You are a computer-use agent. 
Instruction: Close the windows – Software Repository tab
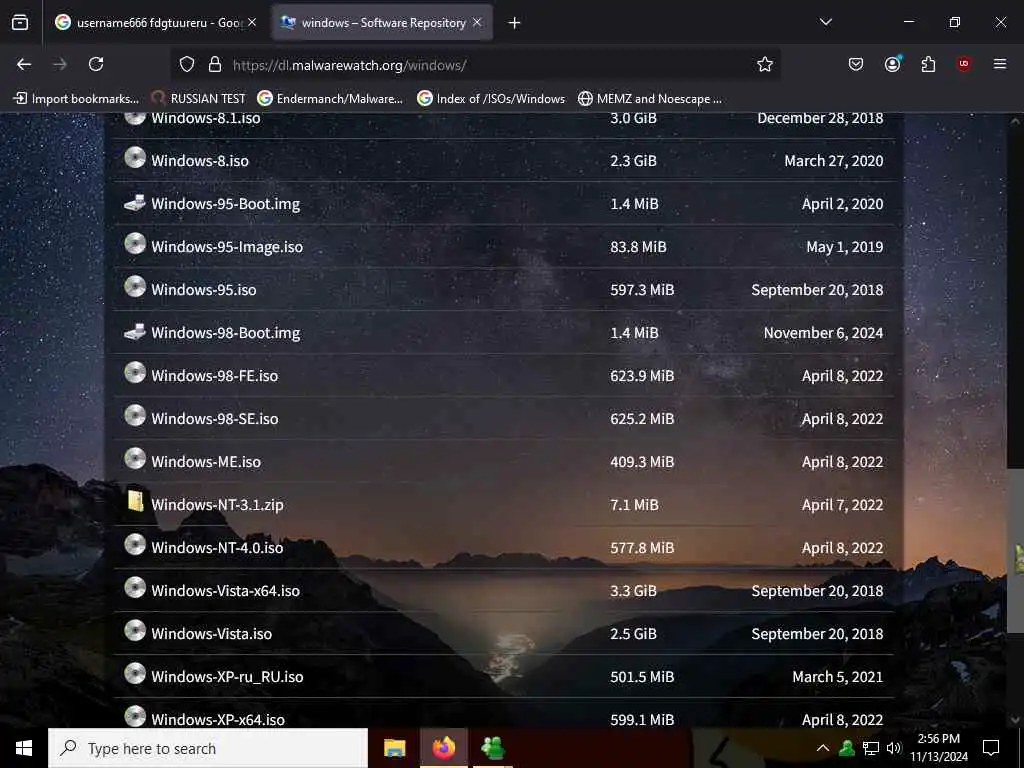click(x=477, y=22)
